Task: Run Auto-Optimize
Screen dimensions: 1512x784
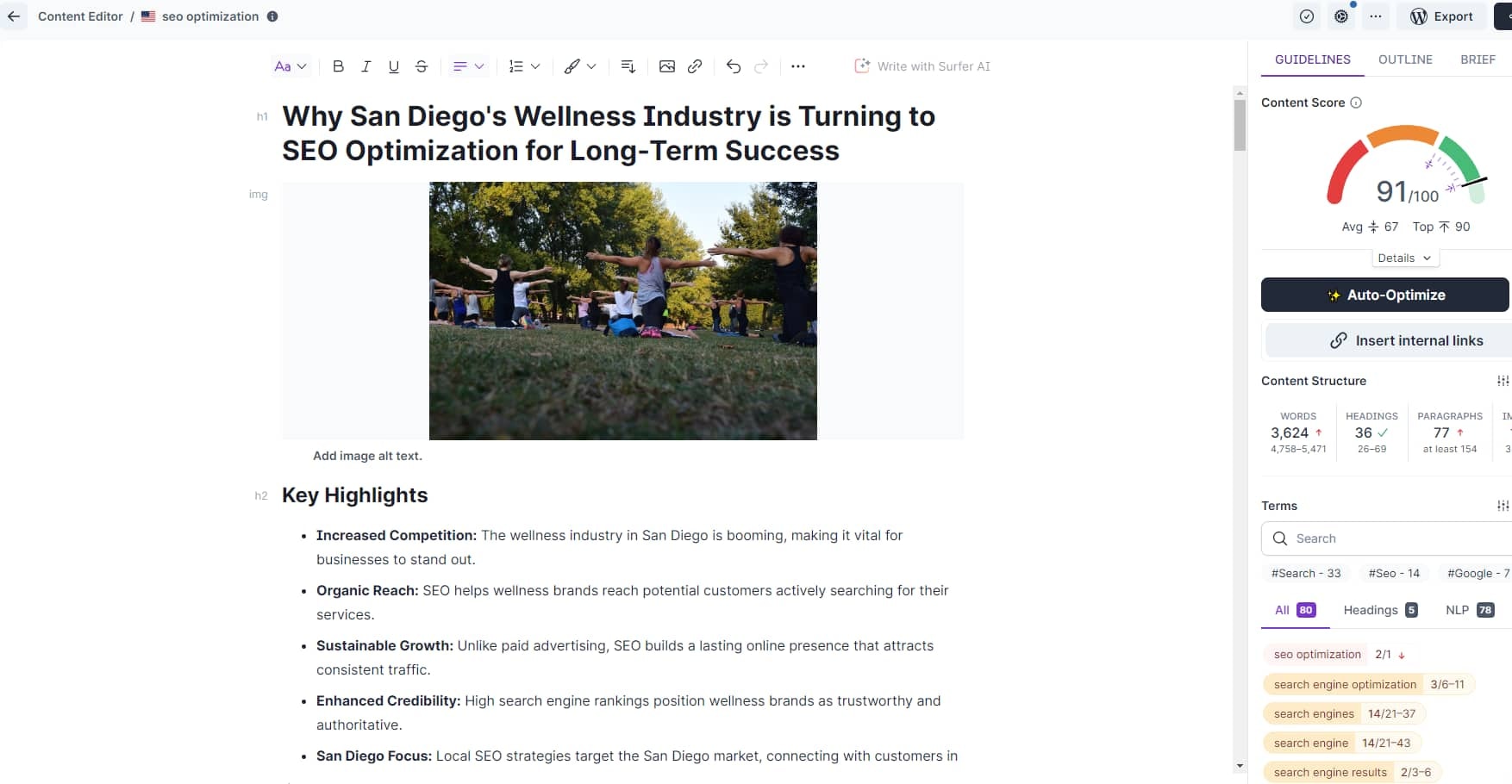Action: click(1385, 295)
